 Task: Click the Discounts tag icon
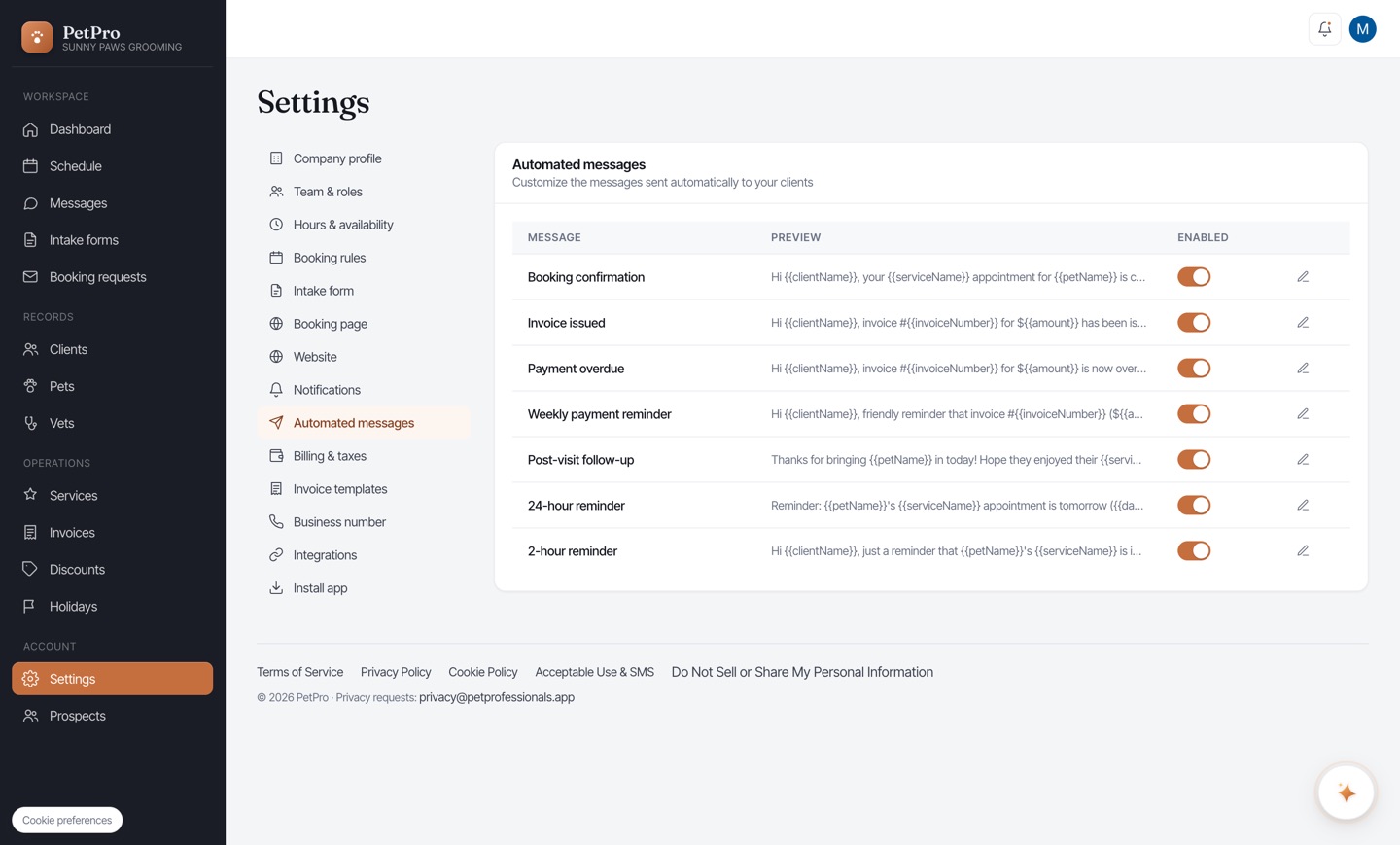click(31, 569)
